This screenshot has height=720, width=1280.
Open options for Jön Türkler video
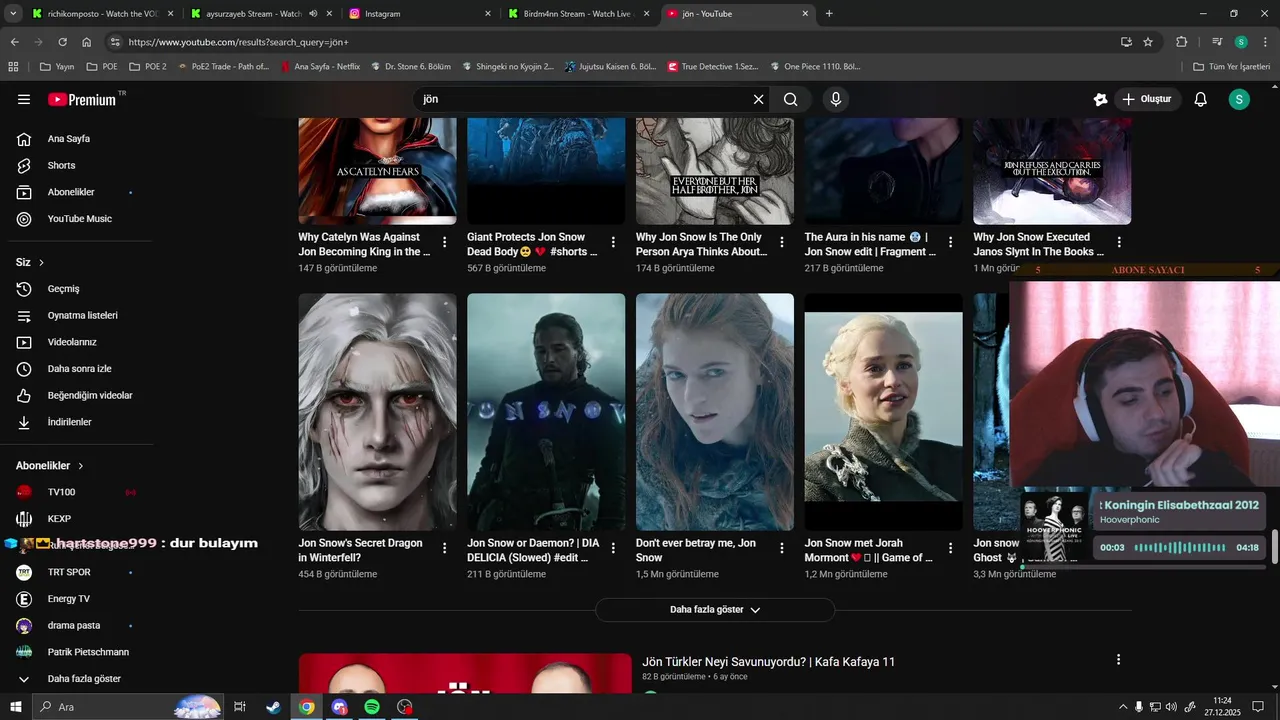coord(1119,660)
